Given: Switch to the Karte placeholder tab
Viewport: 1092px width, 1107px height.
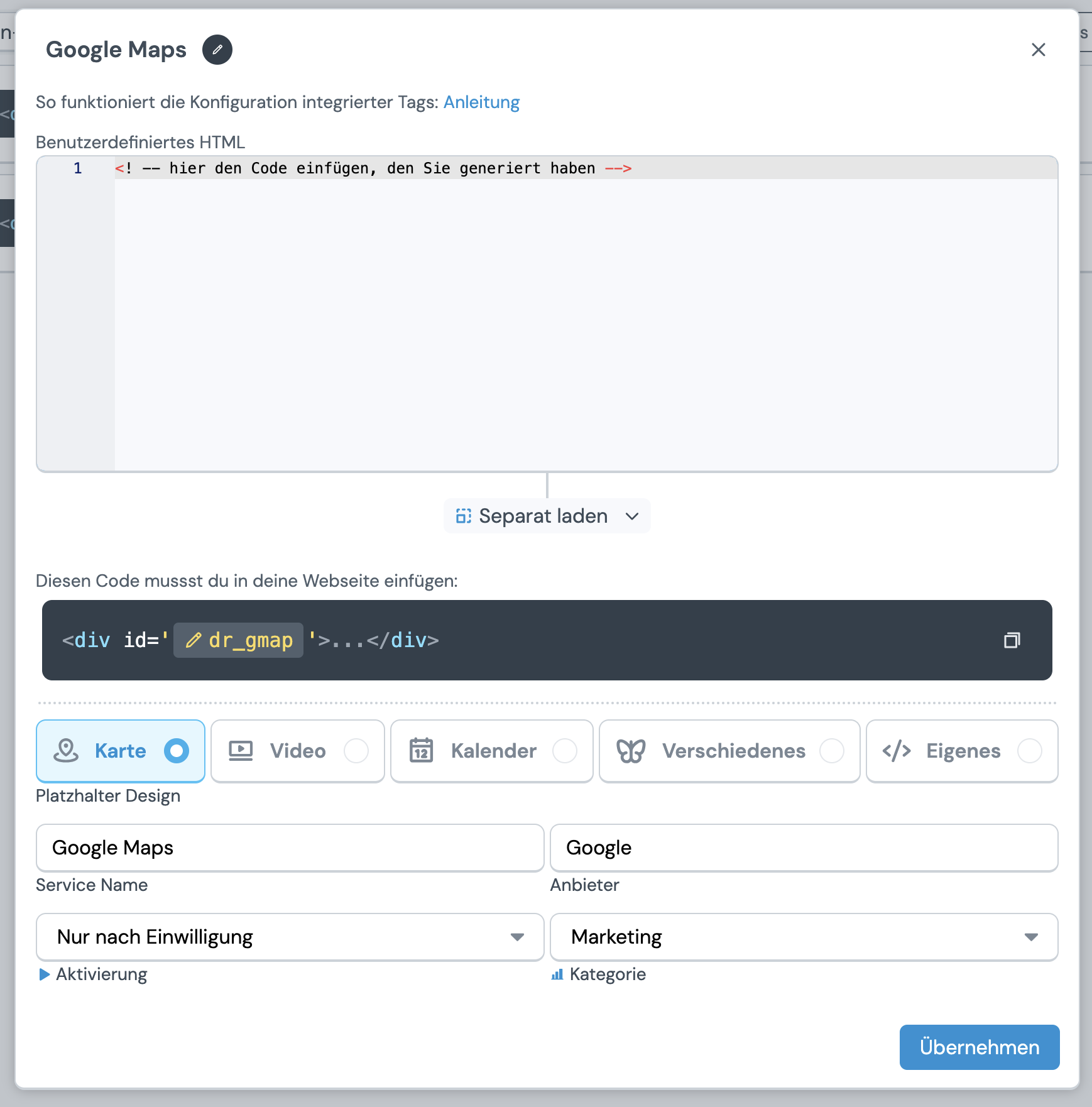Looking at the screenshot, I should point(121,751).
